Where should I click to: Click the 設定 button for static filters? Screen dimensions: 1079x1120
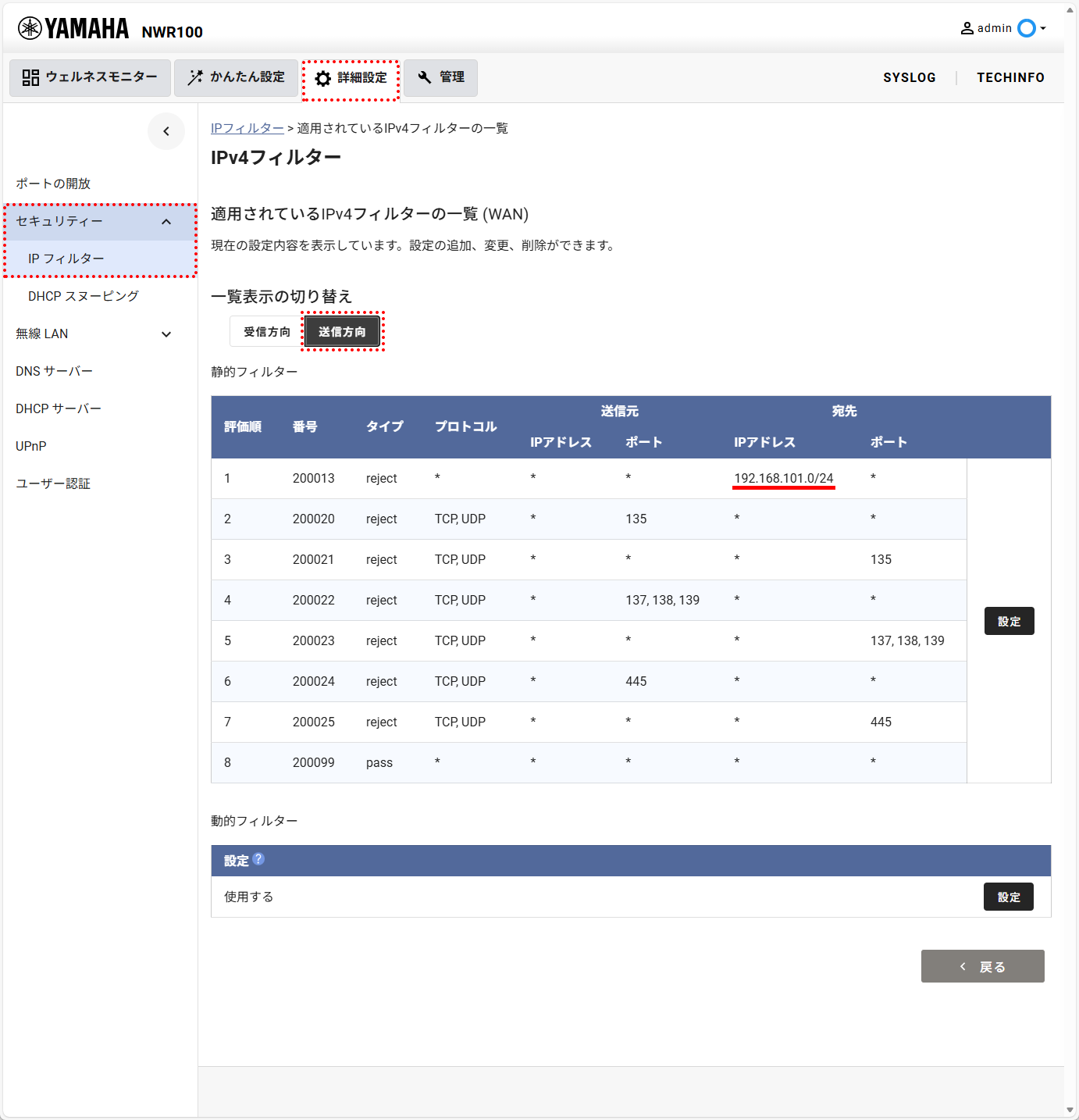pyautogui.click(x=1009, y=621)
